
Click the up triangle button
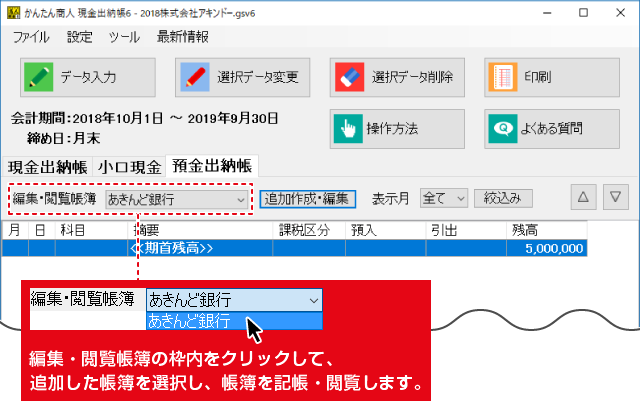[583, 197]
